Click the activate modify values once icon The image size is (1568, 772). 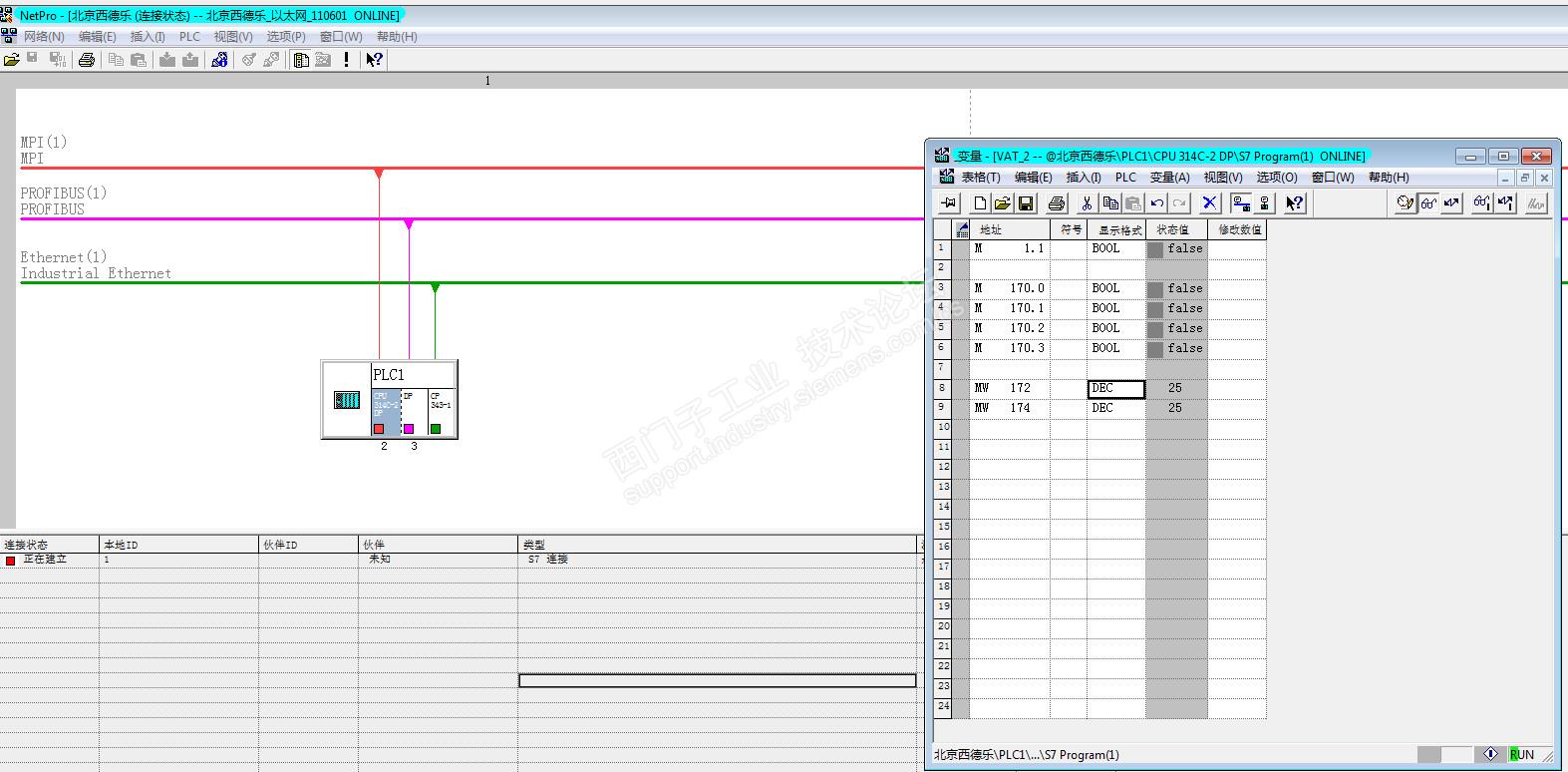pyautogui.click(x=1505, y=203)
